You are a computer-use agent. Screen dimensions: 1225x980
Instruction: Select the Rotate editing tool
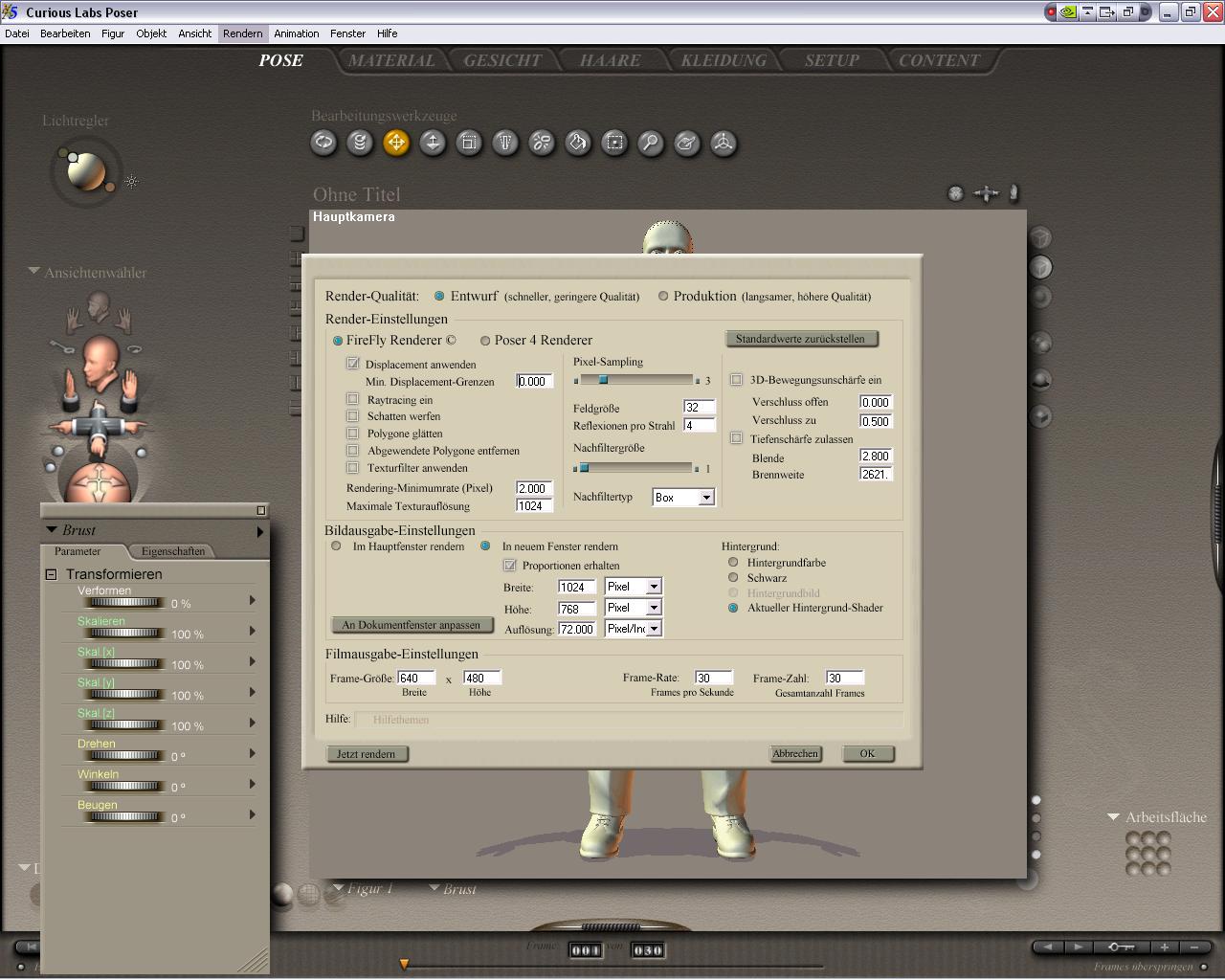click(324, 143)
